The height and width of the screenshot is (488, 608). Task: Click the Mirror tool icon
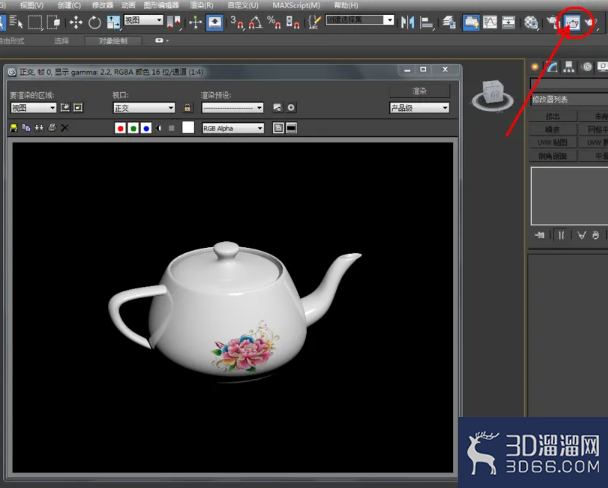408,22
